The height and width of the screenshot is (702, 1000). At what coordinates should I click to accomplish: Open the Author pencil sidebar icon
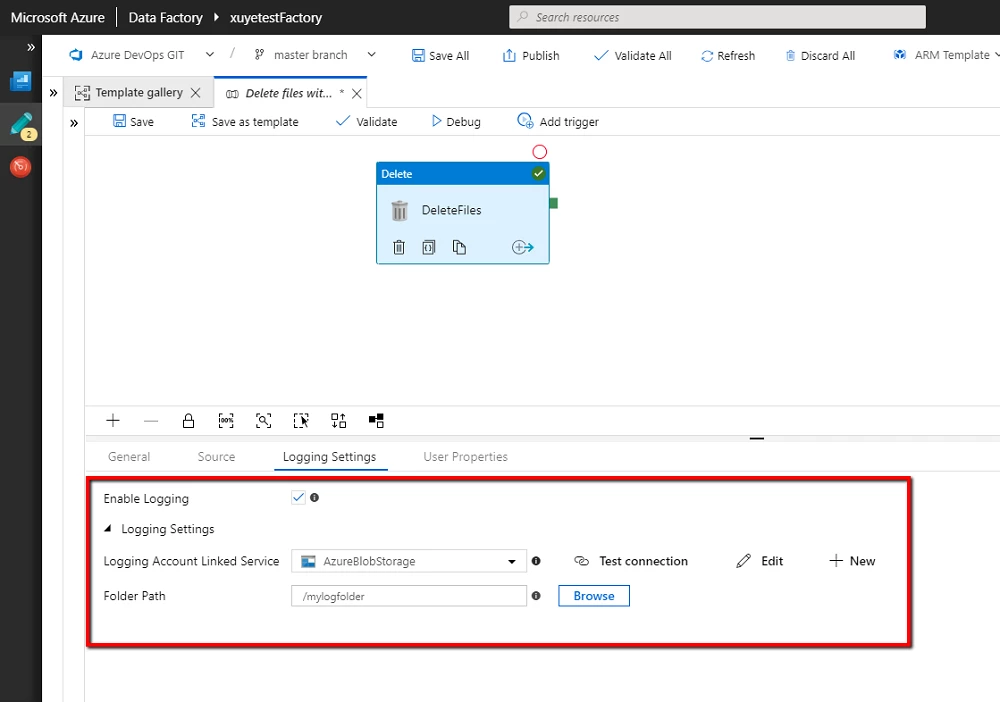(x=22, y=125)
